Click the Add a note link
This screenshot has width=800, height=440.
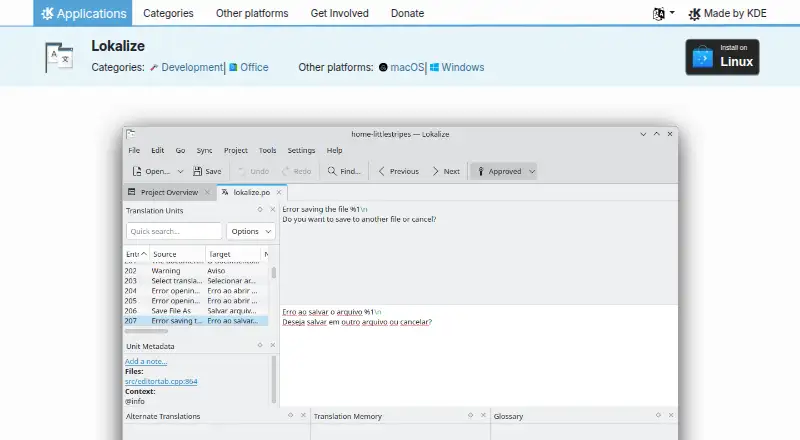(146, 361)
